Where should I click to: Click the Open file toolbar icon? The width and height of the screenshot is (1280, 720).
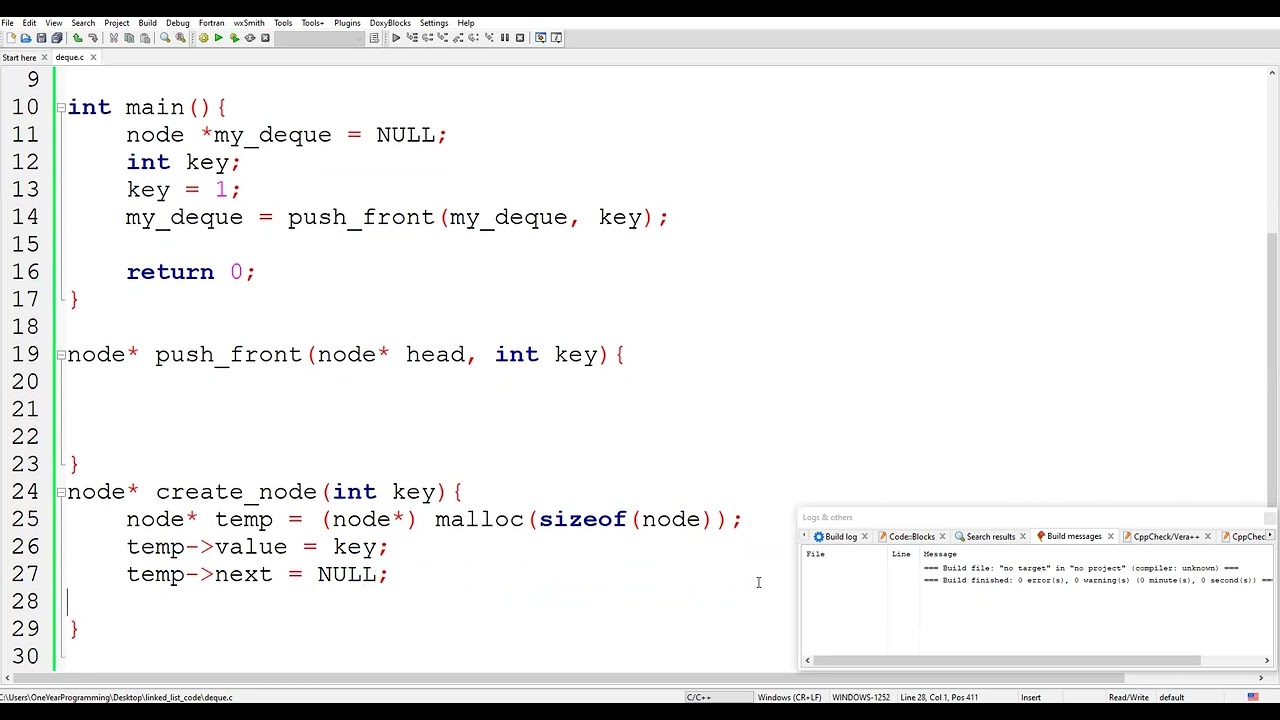pyautogui.click(x=26, y=38)
